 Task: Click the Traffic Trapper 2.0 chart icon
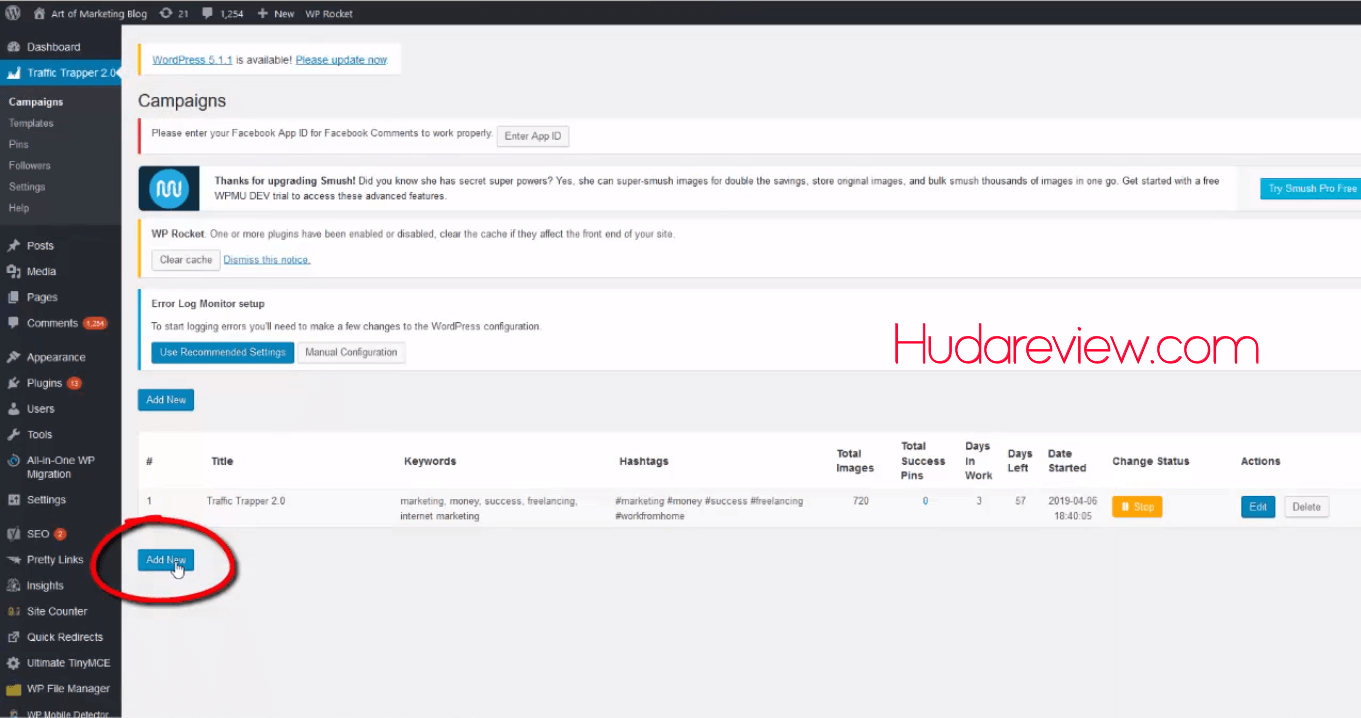[x=13, y=73]
